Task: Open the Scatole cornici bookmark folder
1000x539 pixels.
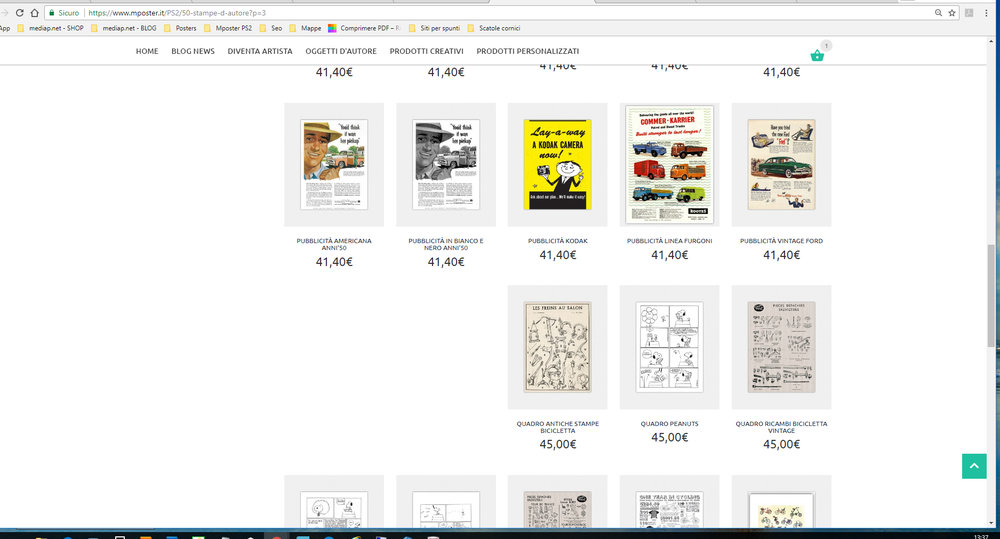Action: coord(494,28)
